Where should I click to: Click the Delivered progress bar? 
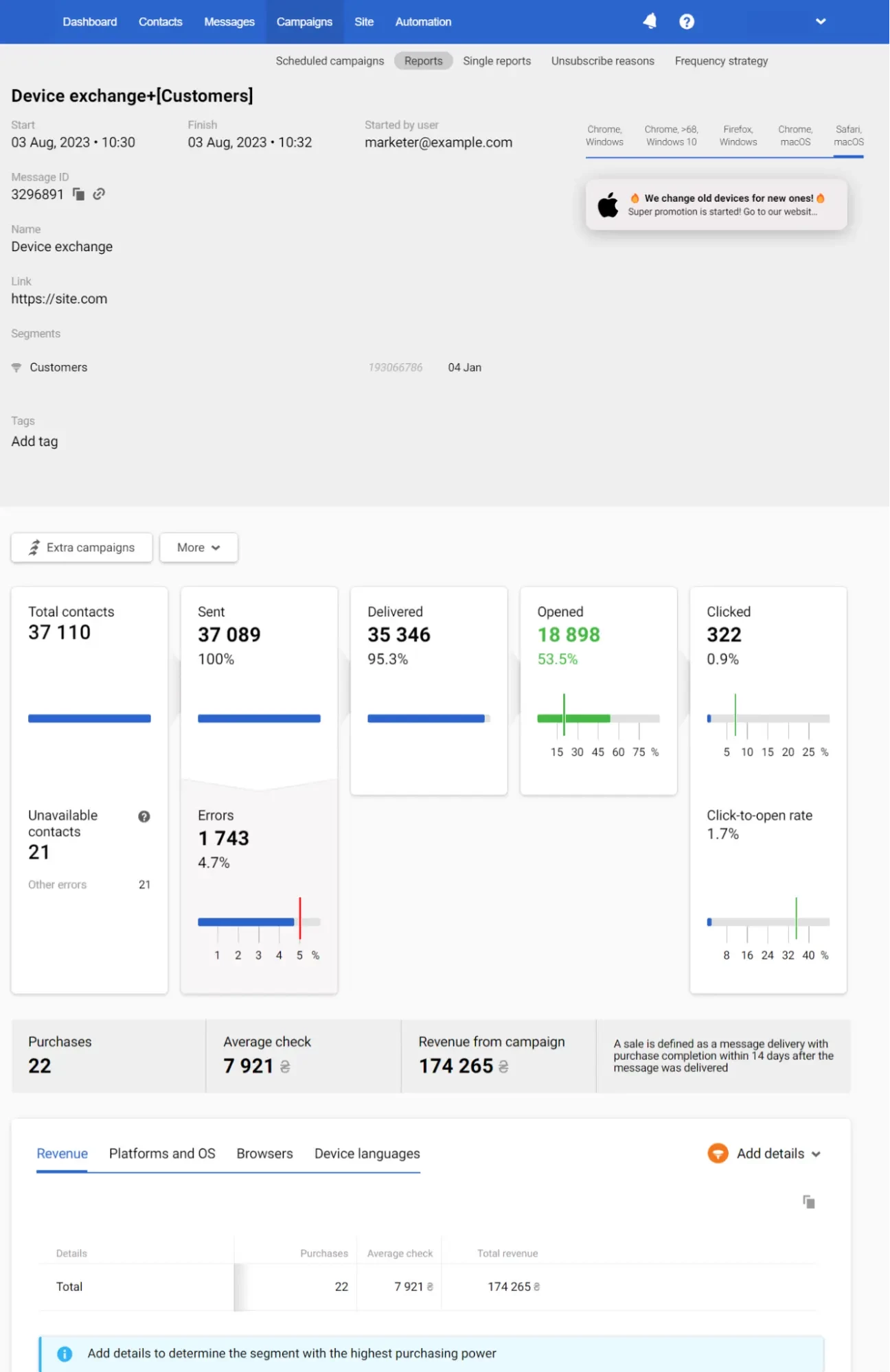point(429,719)
